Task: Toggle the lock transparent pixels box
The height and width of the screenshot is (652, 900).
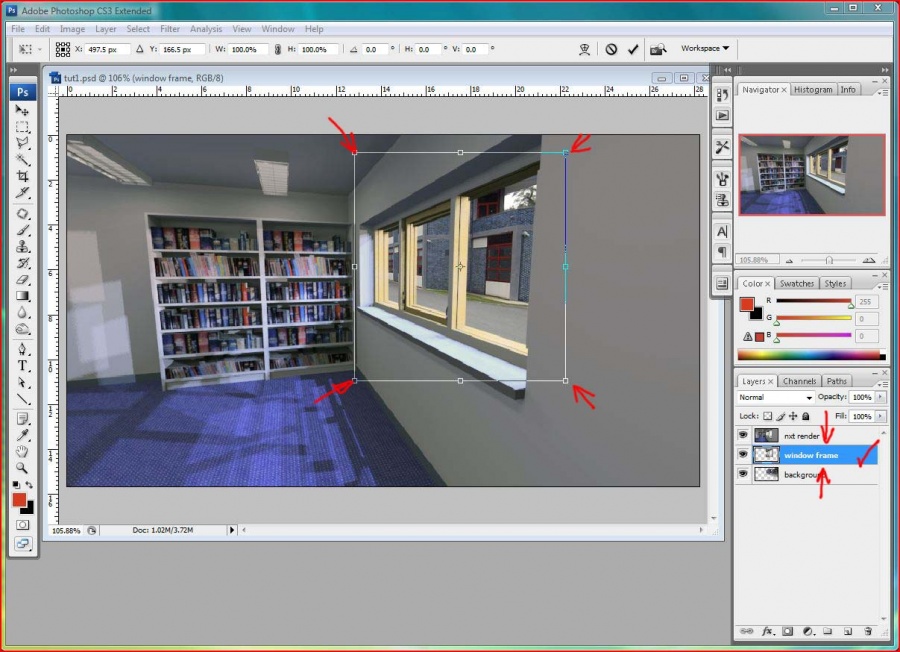Action: [768, 415]
